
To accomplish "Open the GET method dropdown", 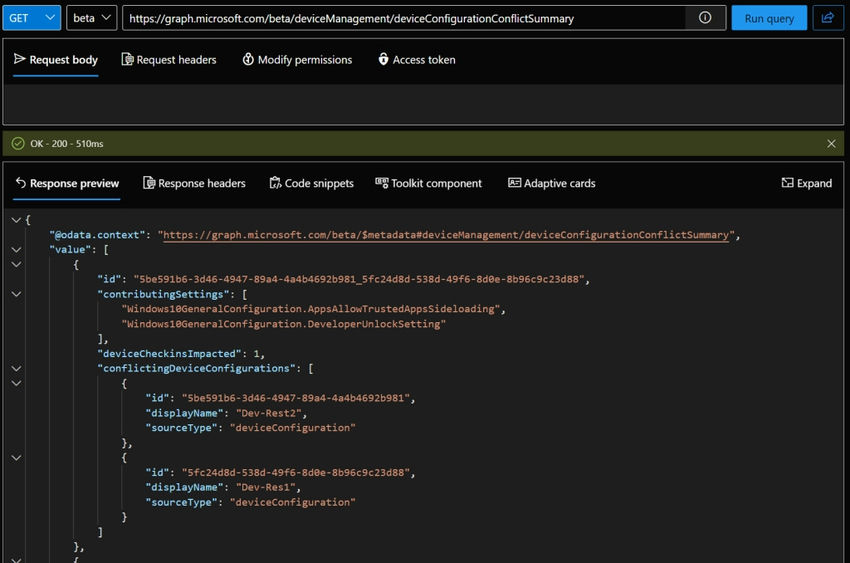I will (x=31, y=18).
